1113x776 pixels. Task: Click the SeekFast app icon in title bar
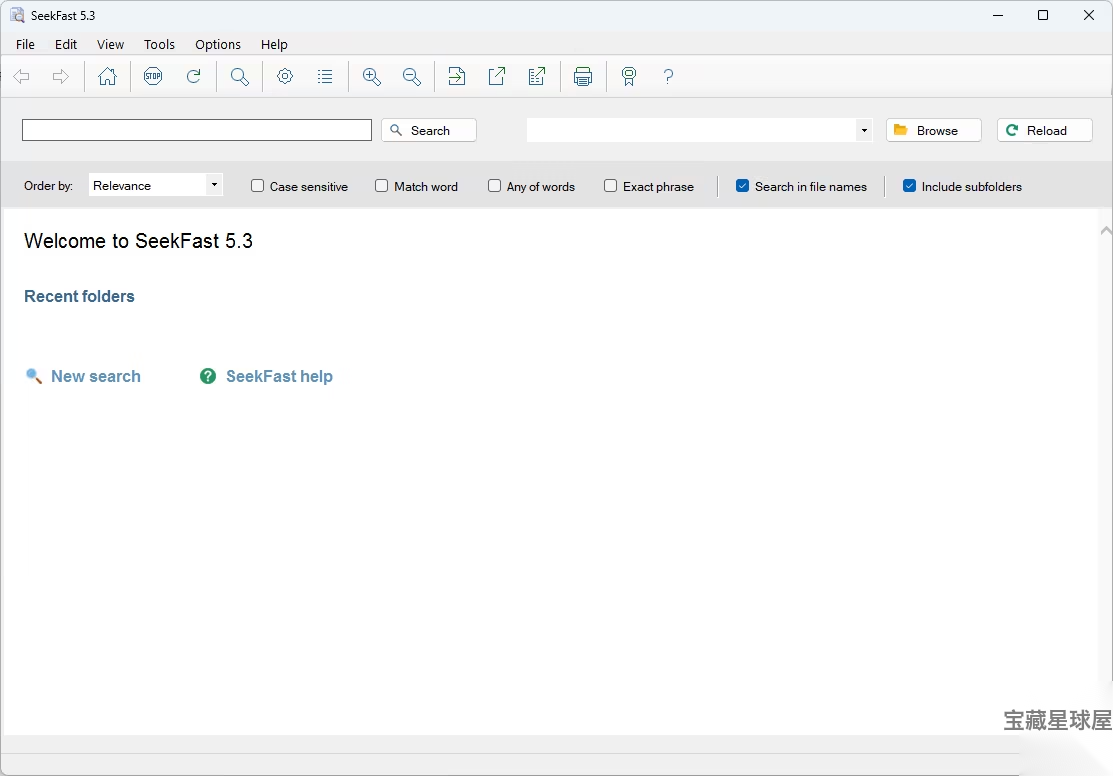(x=17, y=15)
